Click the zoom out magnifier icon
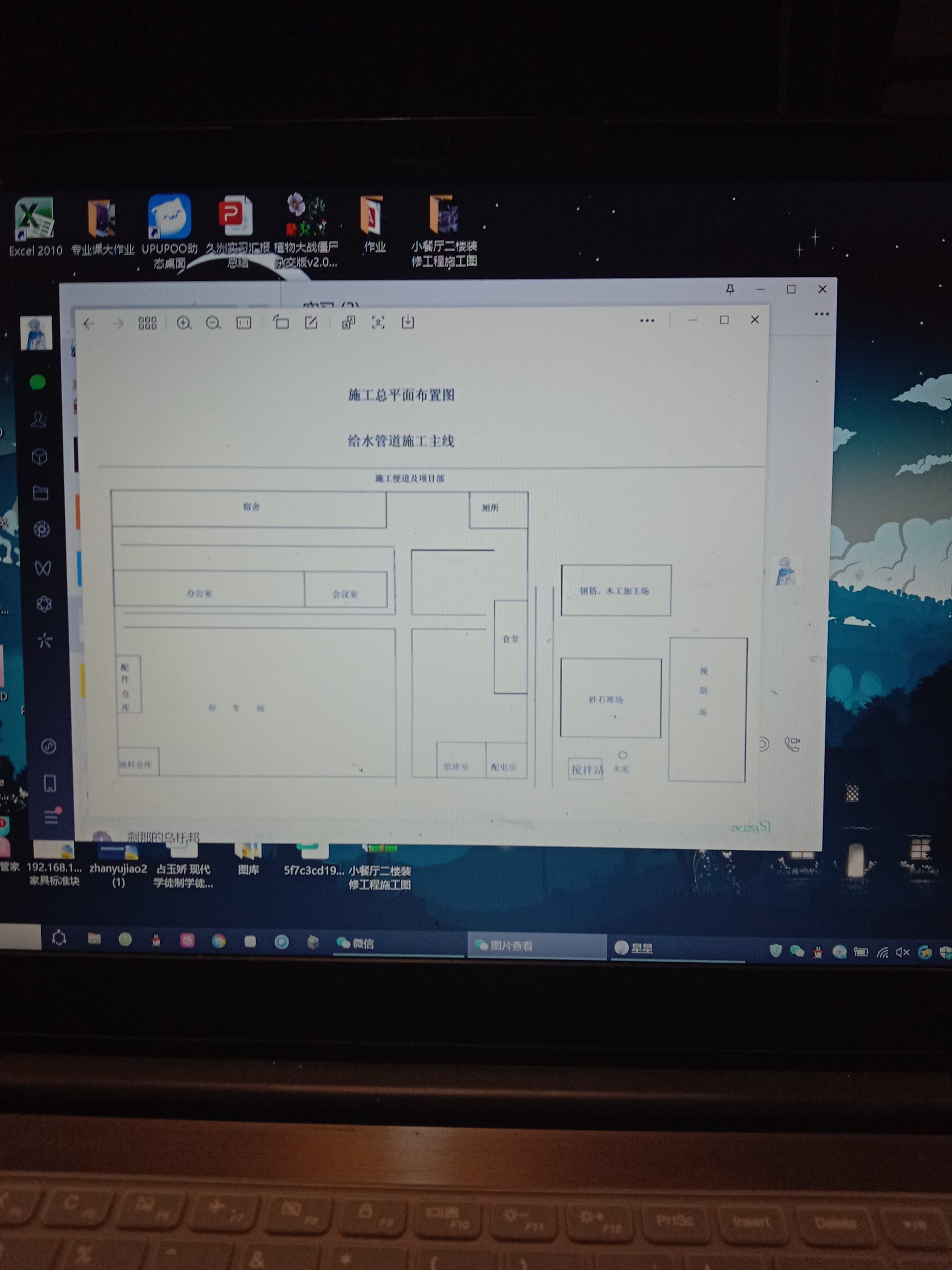952x1270 pixels. [x=214, y=323]
